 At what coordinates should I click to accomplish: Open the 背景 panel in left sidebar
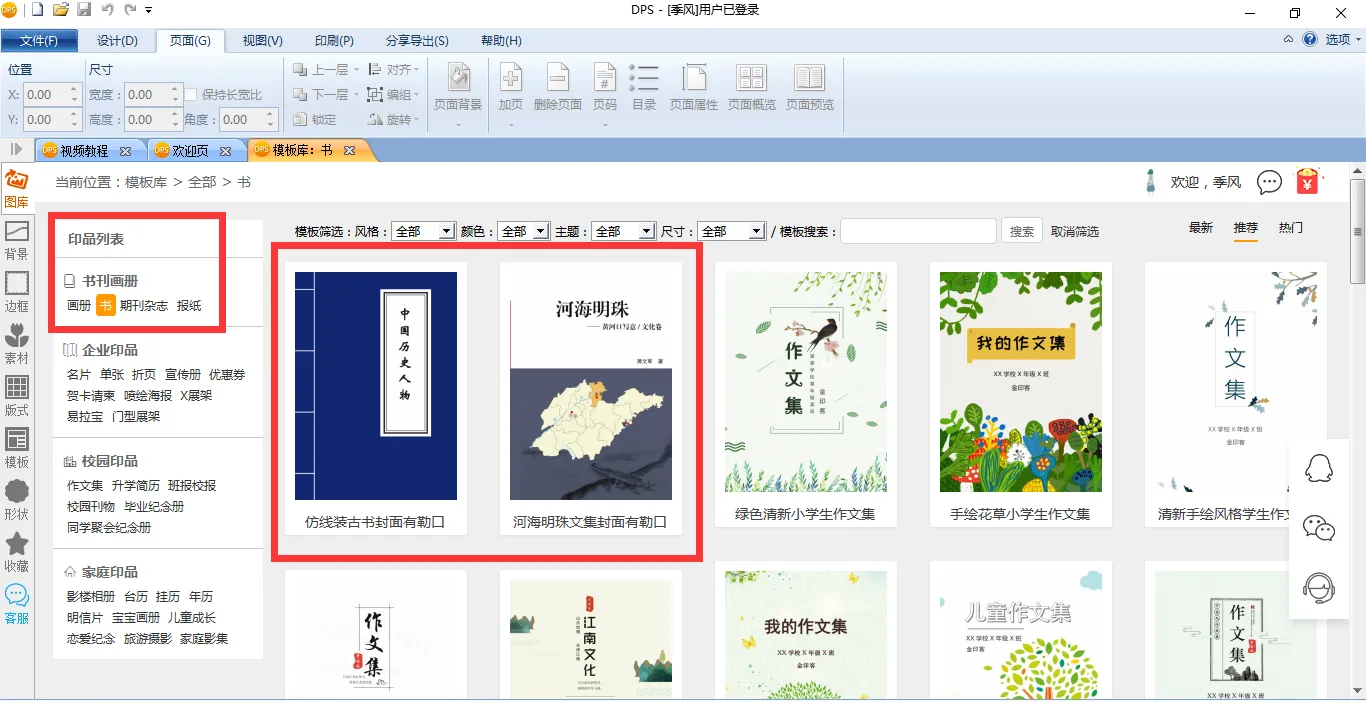tap(17, 239)
